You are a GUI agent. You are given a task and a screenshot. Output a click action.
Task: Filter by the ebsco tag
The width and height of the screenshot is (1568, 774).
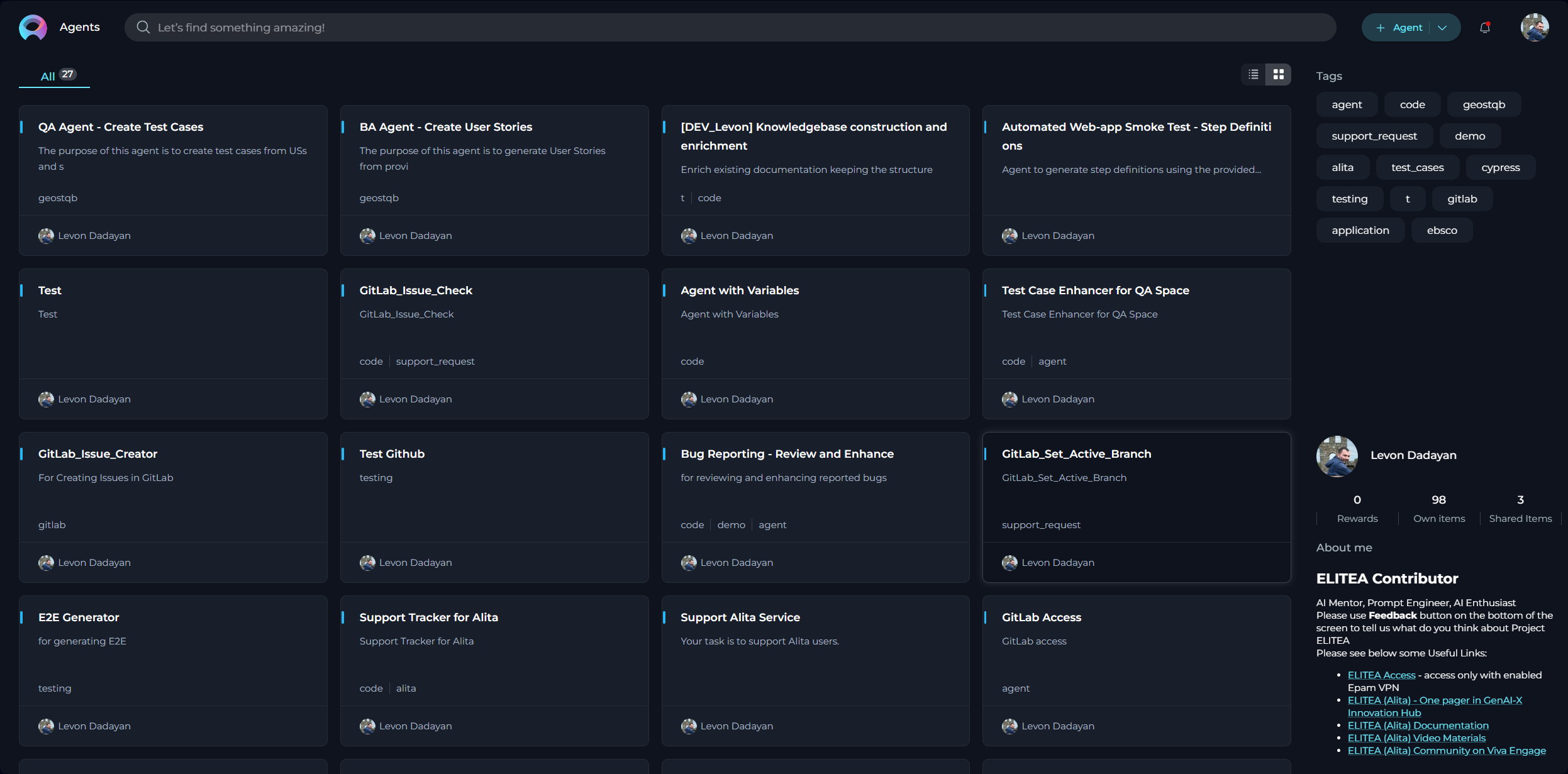pos(1442,231)
